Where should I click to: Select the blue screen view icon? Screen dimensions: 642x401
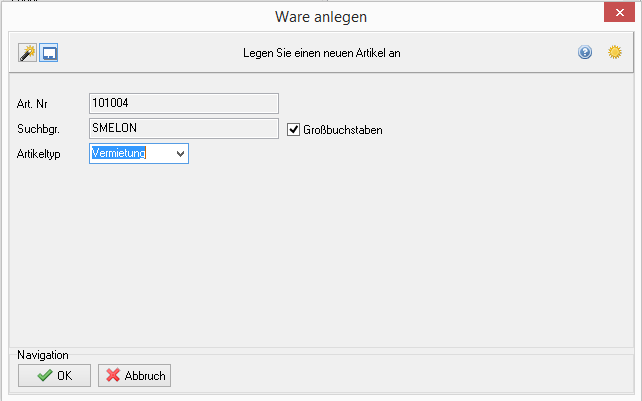pos(49,53)
